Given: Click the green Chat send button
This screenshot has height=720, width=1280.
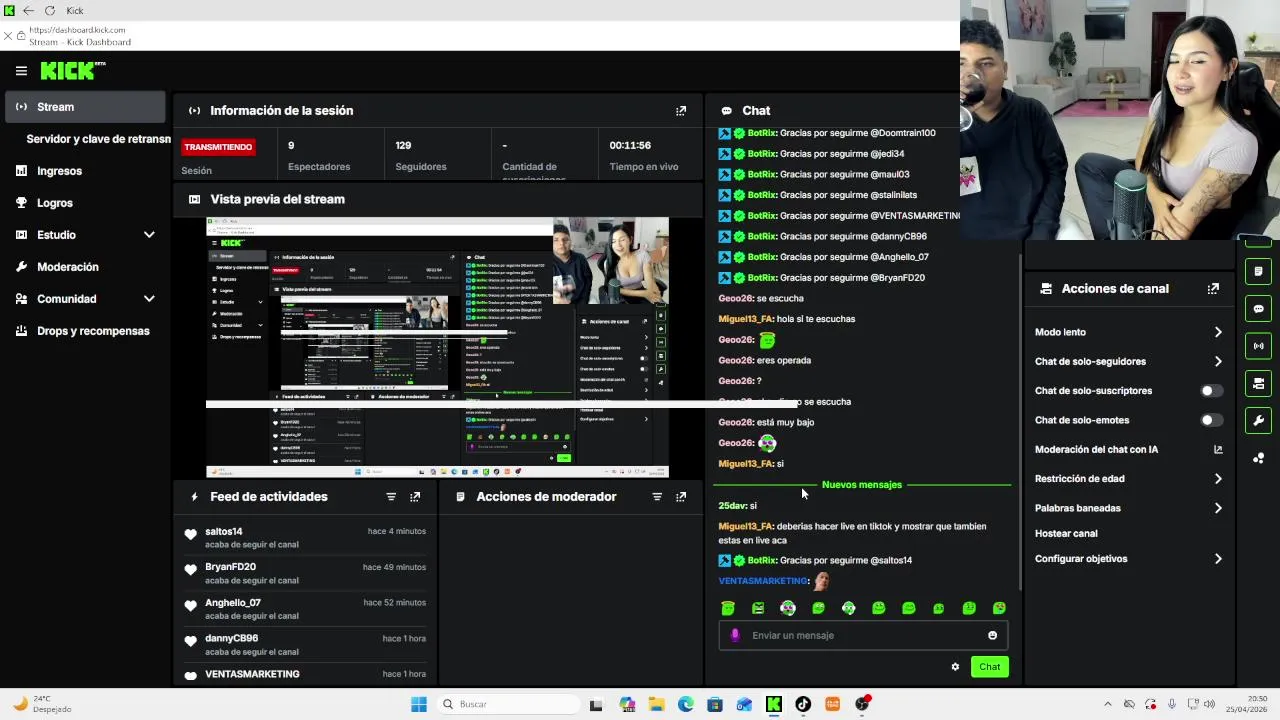Looking at the screenshot, I should (x=989, y=667).
